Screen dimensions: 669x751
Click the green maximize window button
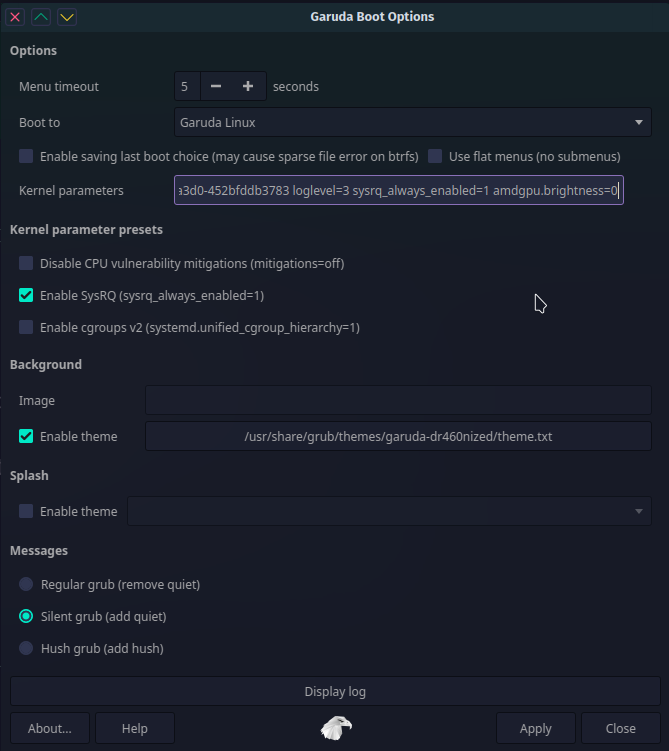coord(41,17)
